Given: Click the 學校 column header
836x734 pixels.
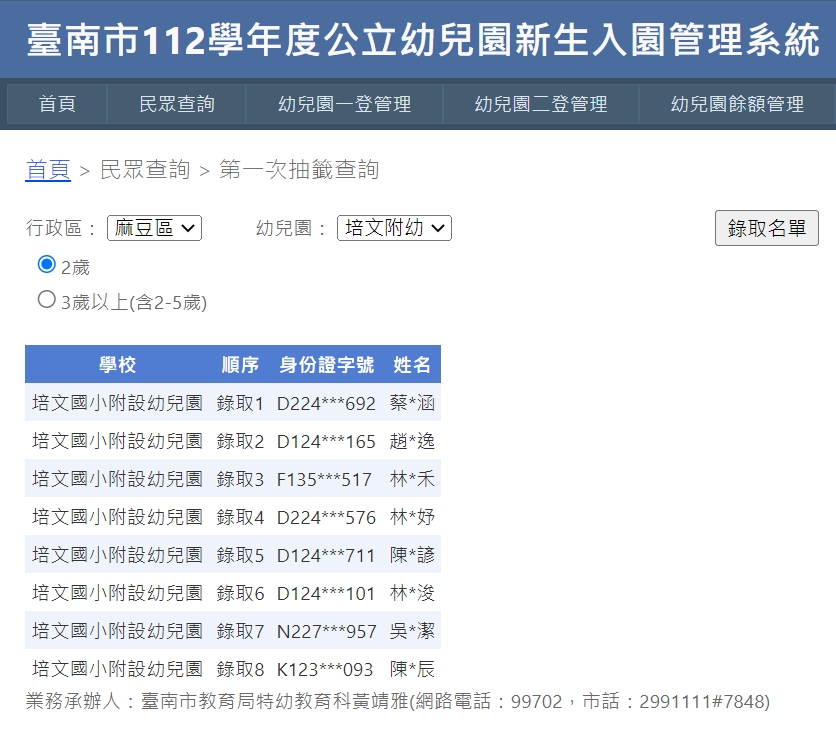Looking at the screenshot, I should tap(117, 365).
